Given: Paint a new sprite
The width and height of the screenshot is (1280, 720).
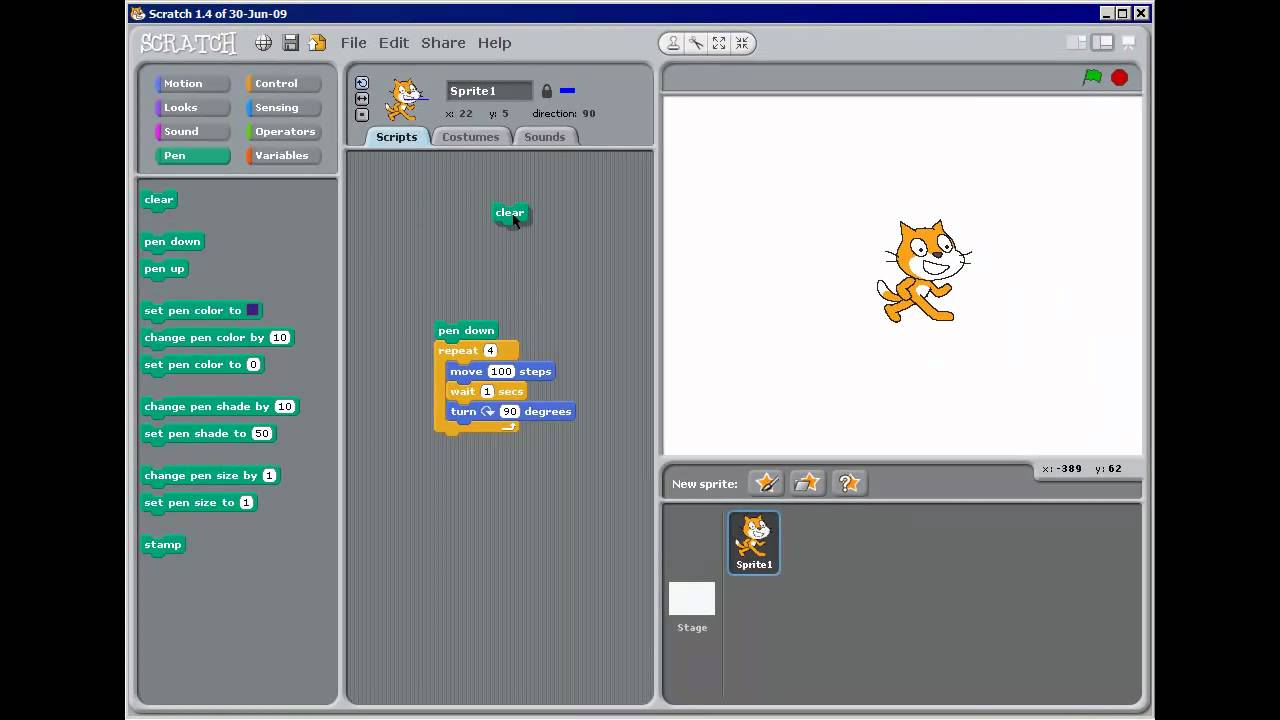Looking at the screenshot, I should tap(767, 483).
